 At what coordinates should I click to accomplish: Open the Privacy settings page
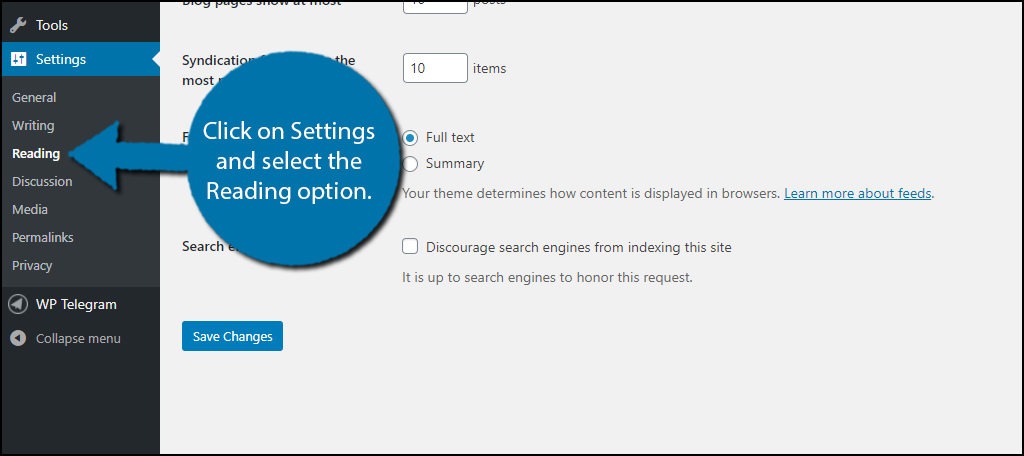(x=32, y=265)
